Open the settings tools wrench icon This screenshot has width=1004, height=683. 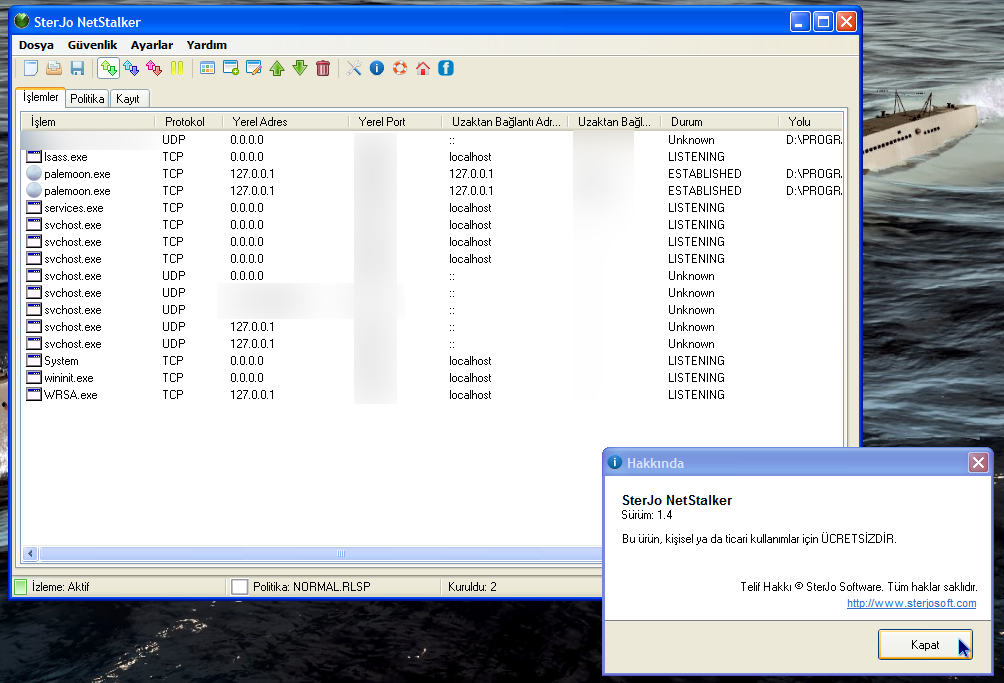353,68
